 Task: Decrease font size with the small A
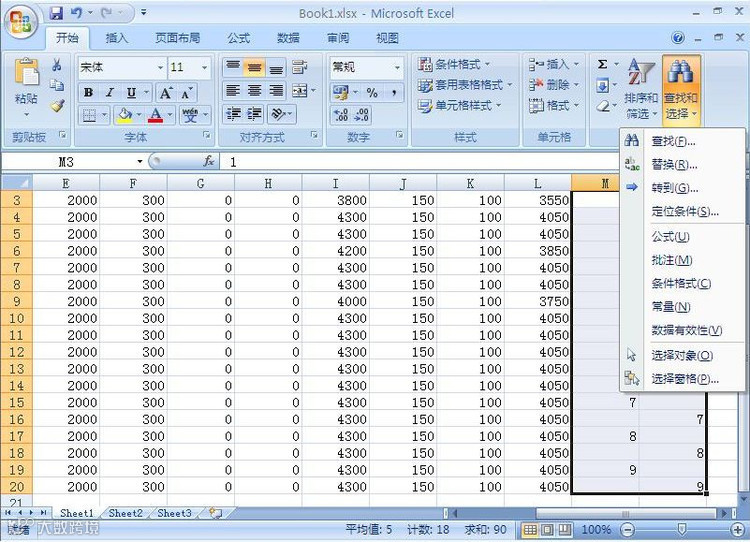(x=186, y=92)
